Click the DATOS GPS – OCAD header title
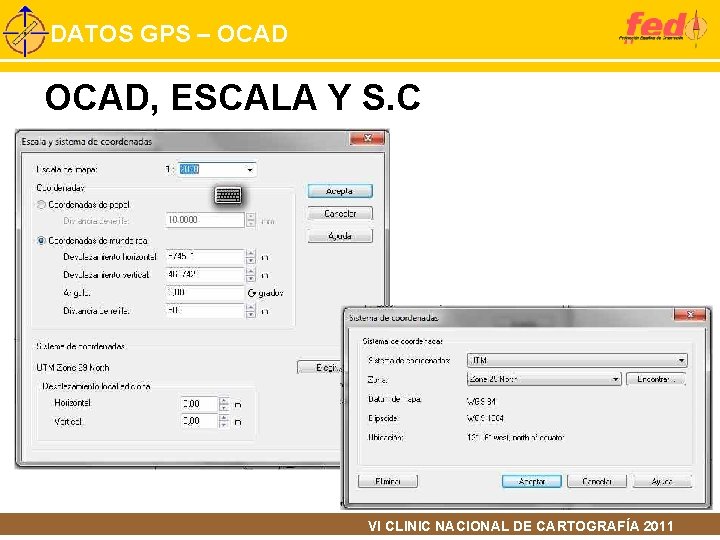This screenshot has height=540, width=720. 169,34
